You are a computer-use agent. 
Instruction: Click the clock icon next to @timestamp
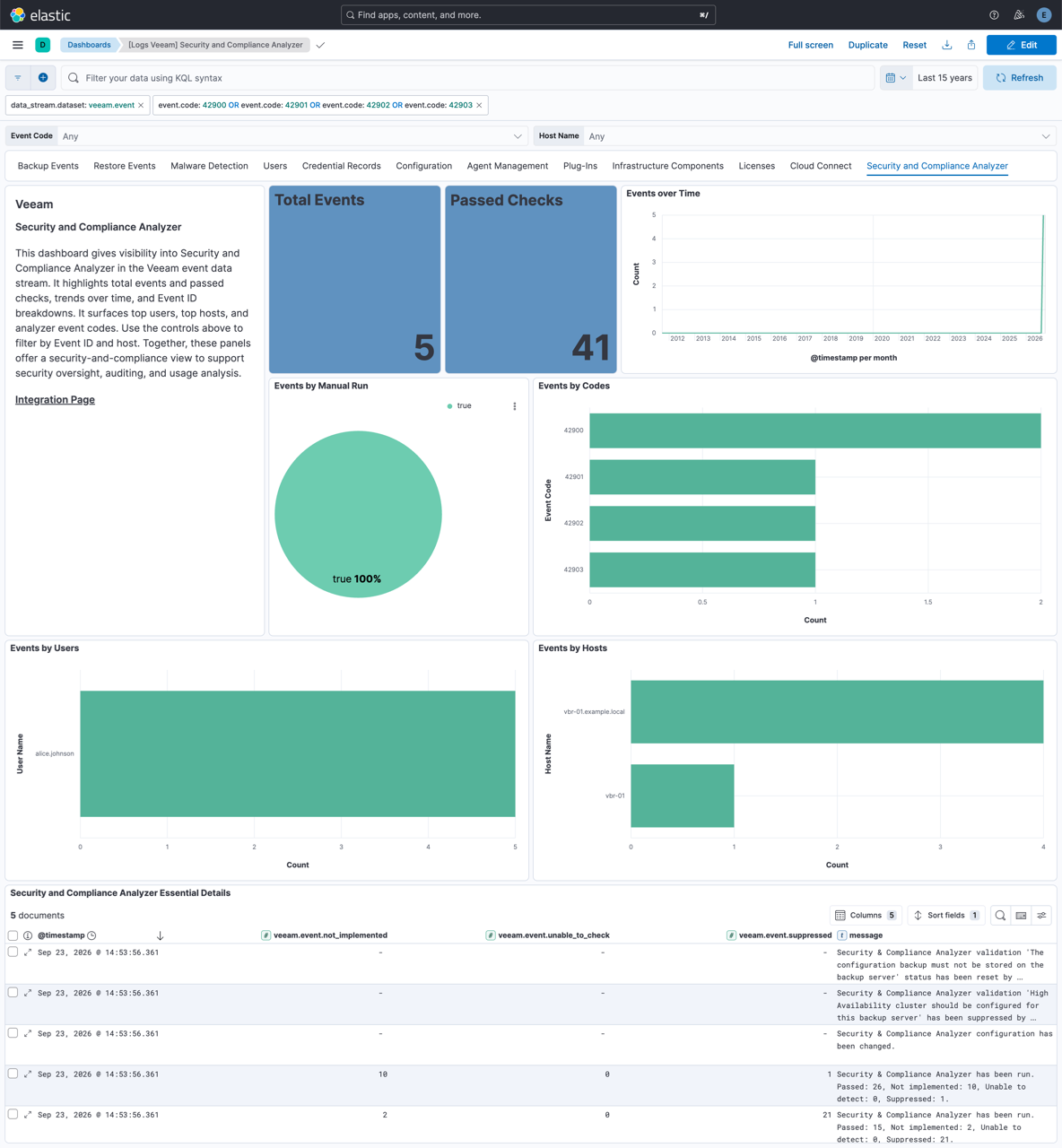(x=91, y=935)
